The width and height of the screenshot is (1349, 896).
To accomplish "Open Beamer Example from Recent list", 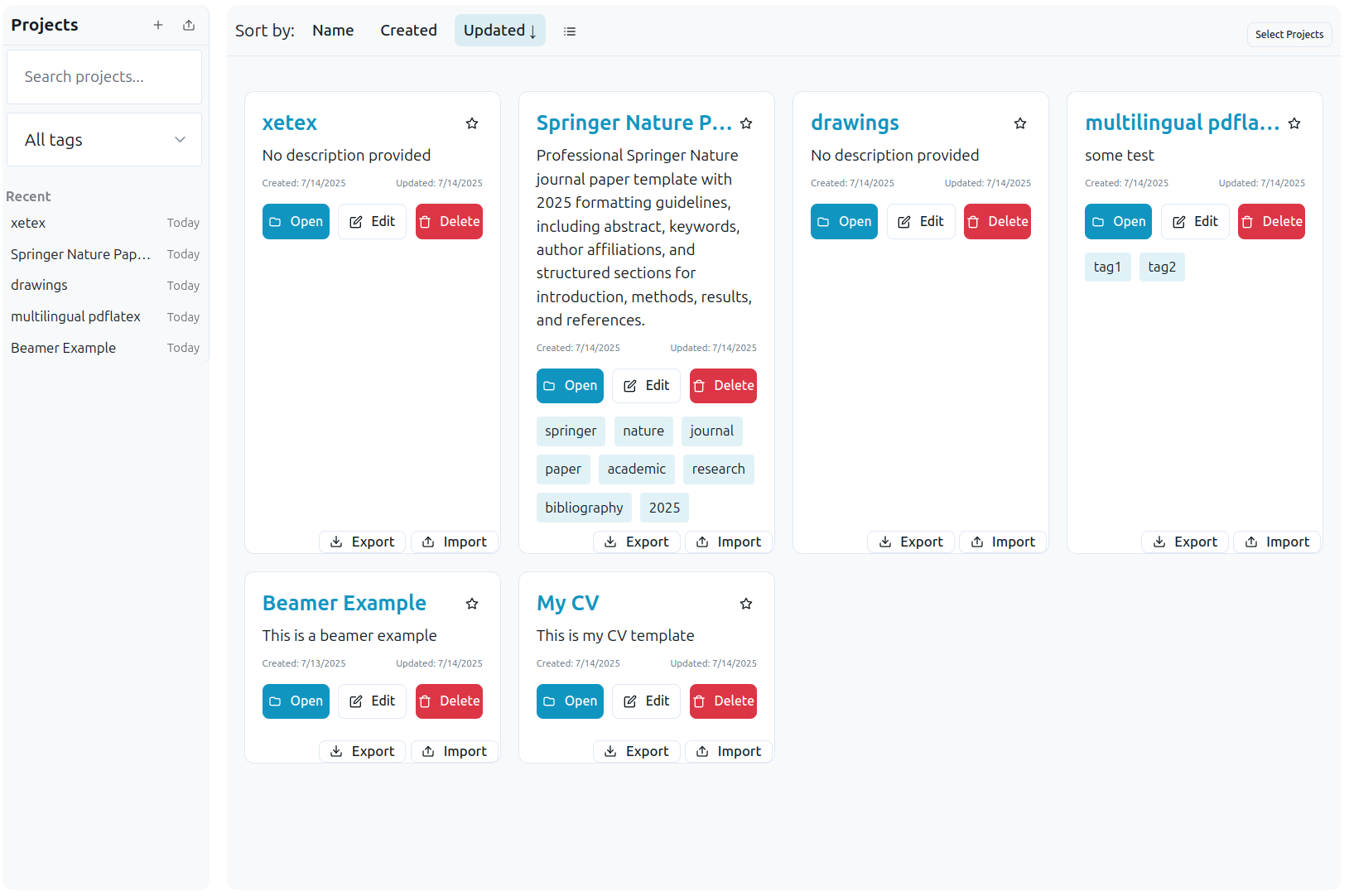I will [105, 348].
